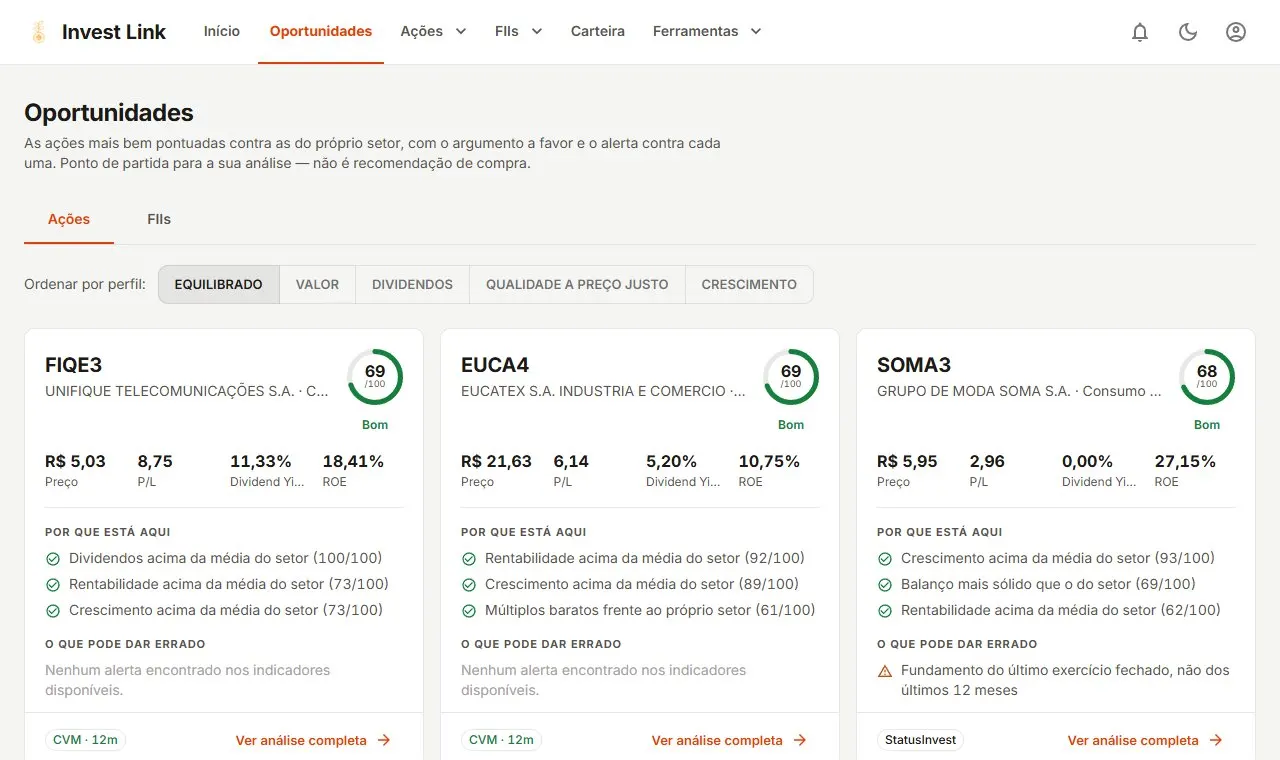Expand the FIIs navigation dropdown
The width and height of the screenshot is (1280, 760).
518,32
